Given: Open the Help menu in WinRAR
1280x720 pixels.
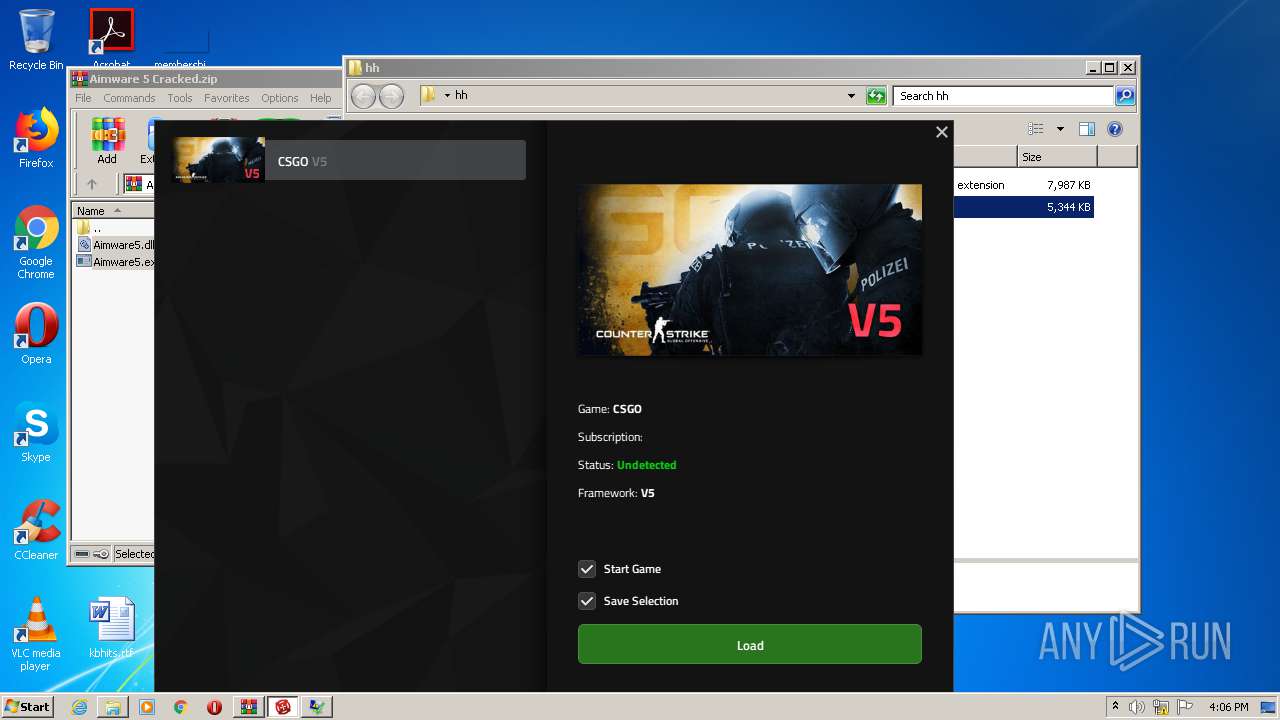Looking at the screenshot, I should click(320, 98).
